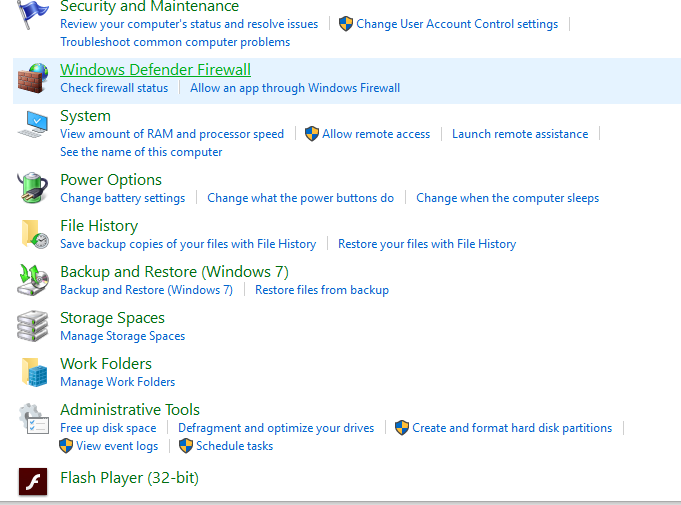The height and width of the screenshot is (505, 681).
Task: Click Check firewall status
Action: pos(114,88)
